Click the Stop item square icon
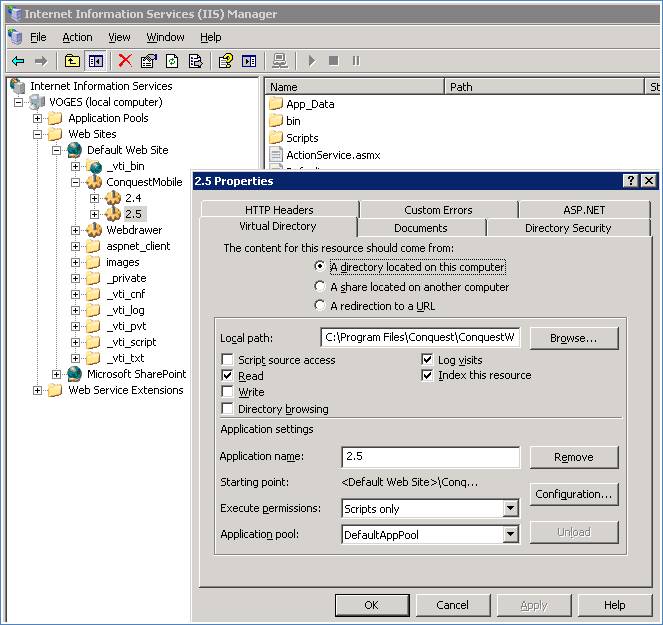This screenshot has width=663, height=625. (x=334, y=61)
